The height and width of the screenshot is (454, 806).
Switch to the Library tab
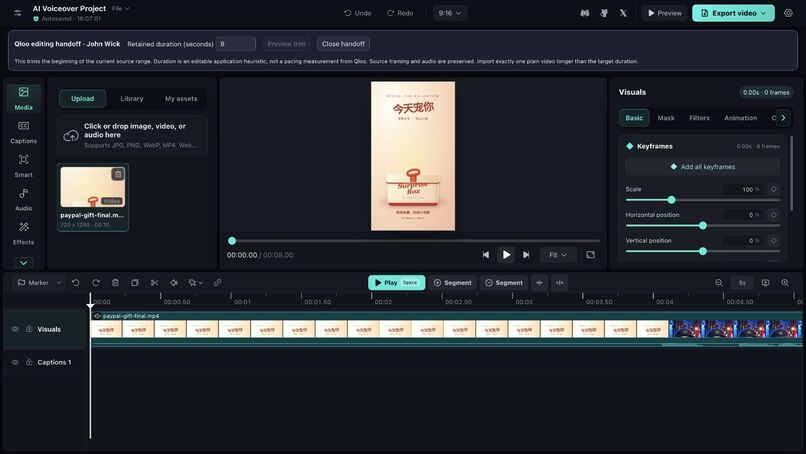132,99
